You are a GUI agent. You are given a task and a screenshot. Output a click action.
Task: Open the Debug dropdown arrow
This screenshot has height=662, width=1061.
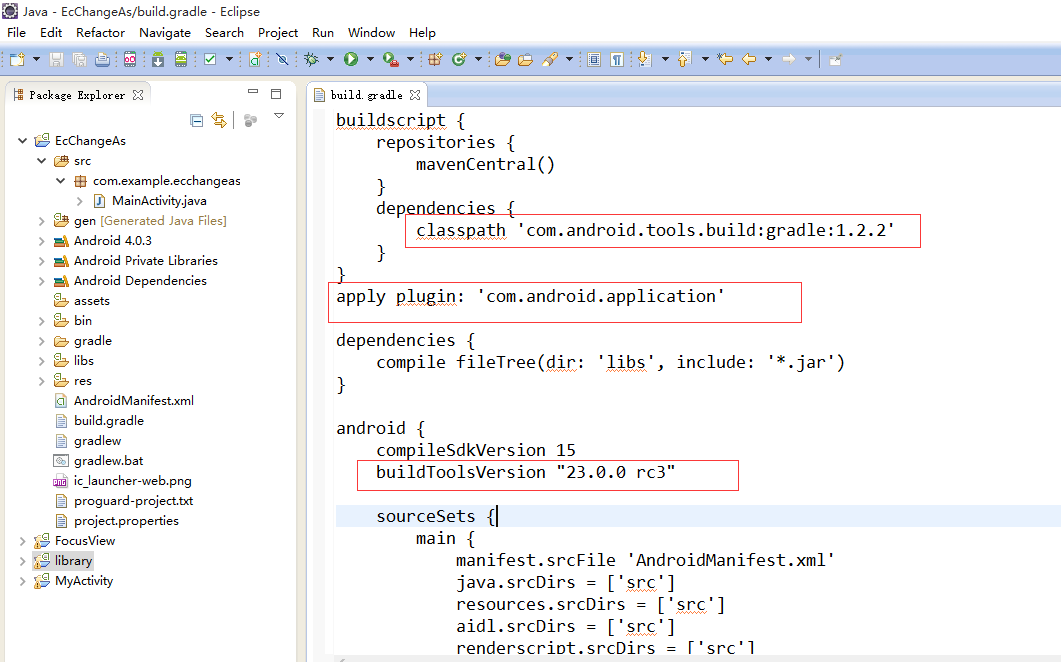click(330, 60)
